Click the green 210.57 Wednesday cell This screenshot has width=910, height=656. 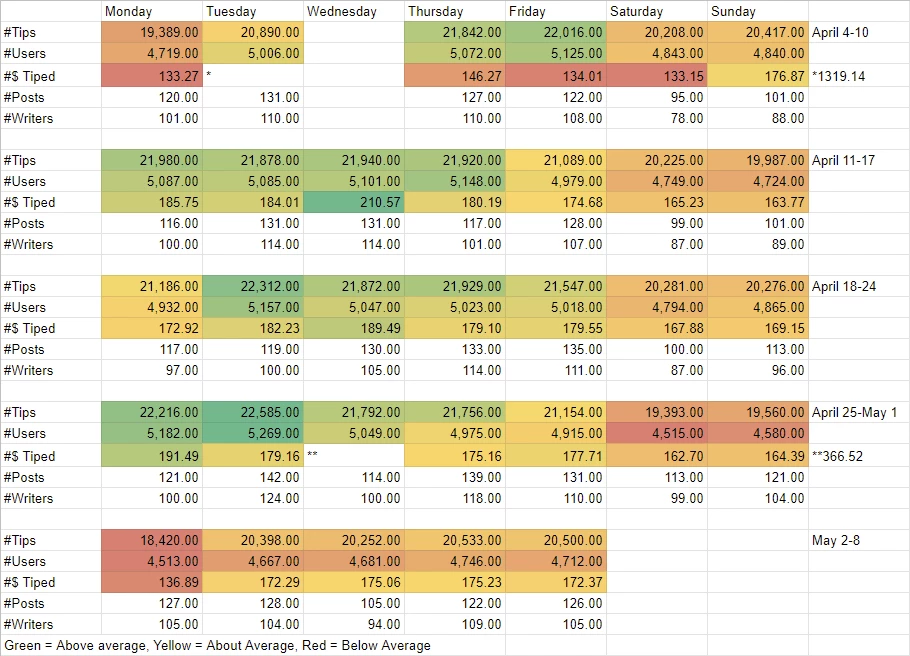(353, 202)
